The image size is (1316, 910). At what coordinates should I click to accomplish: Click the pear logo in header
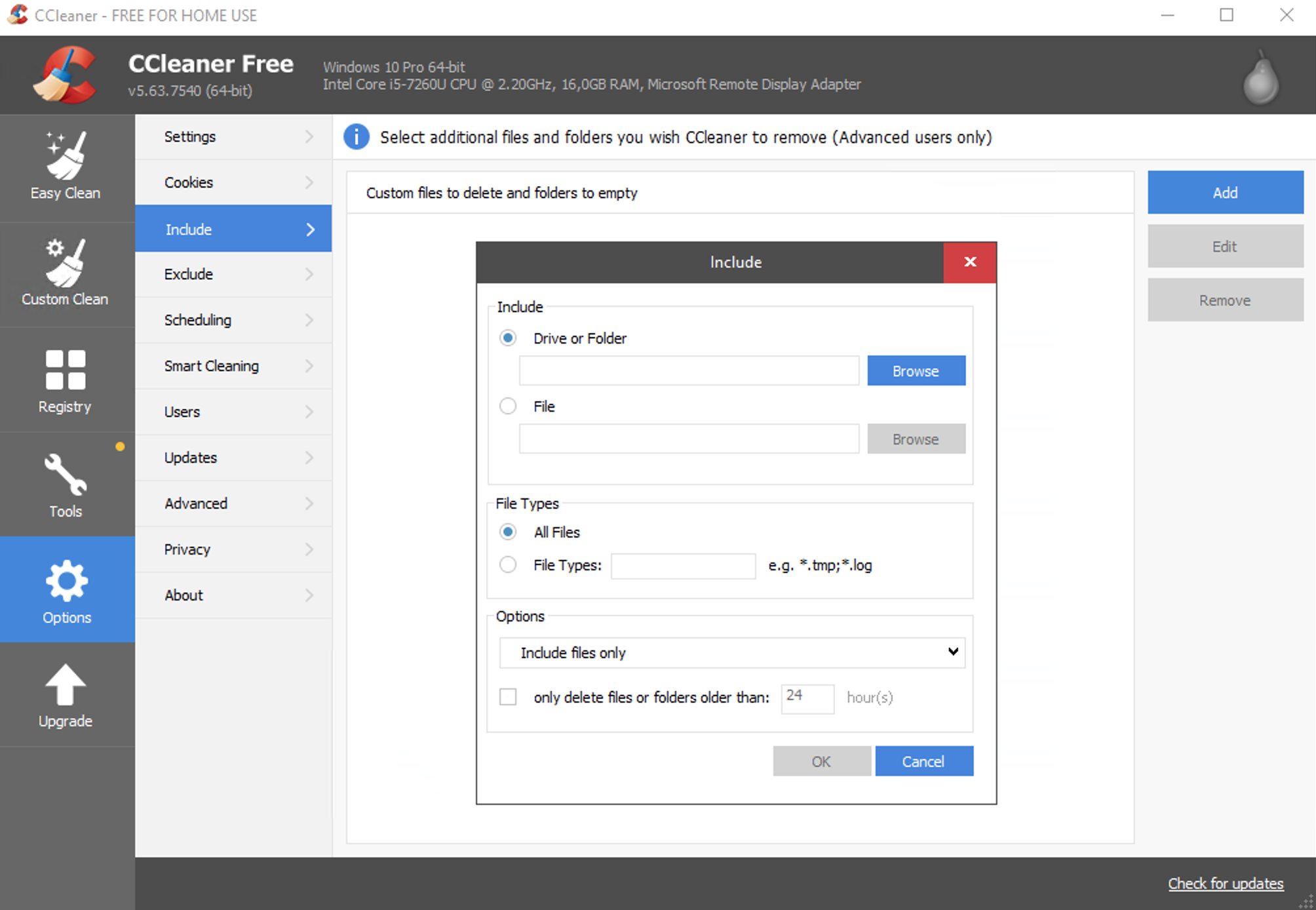pyautogui.click(x=1260, y=80)
